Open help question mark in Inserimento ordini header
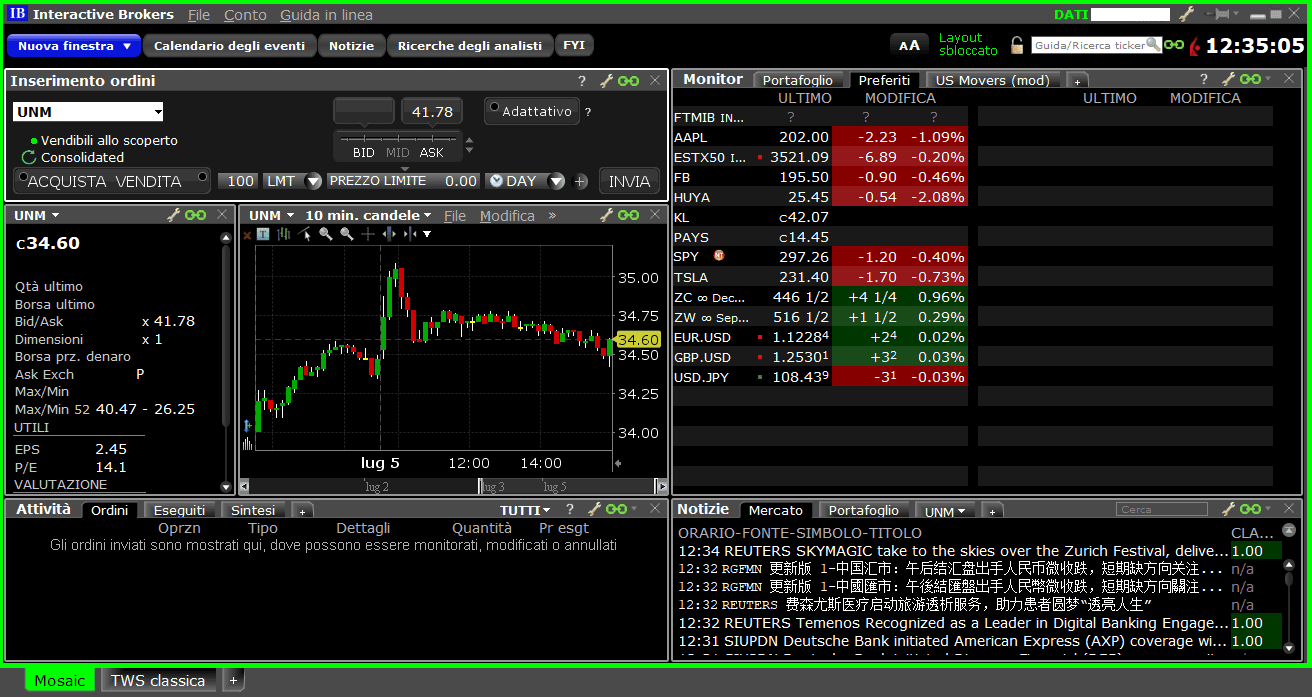The image size is (1312, 697). click(582, 81)
